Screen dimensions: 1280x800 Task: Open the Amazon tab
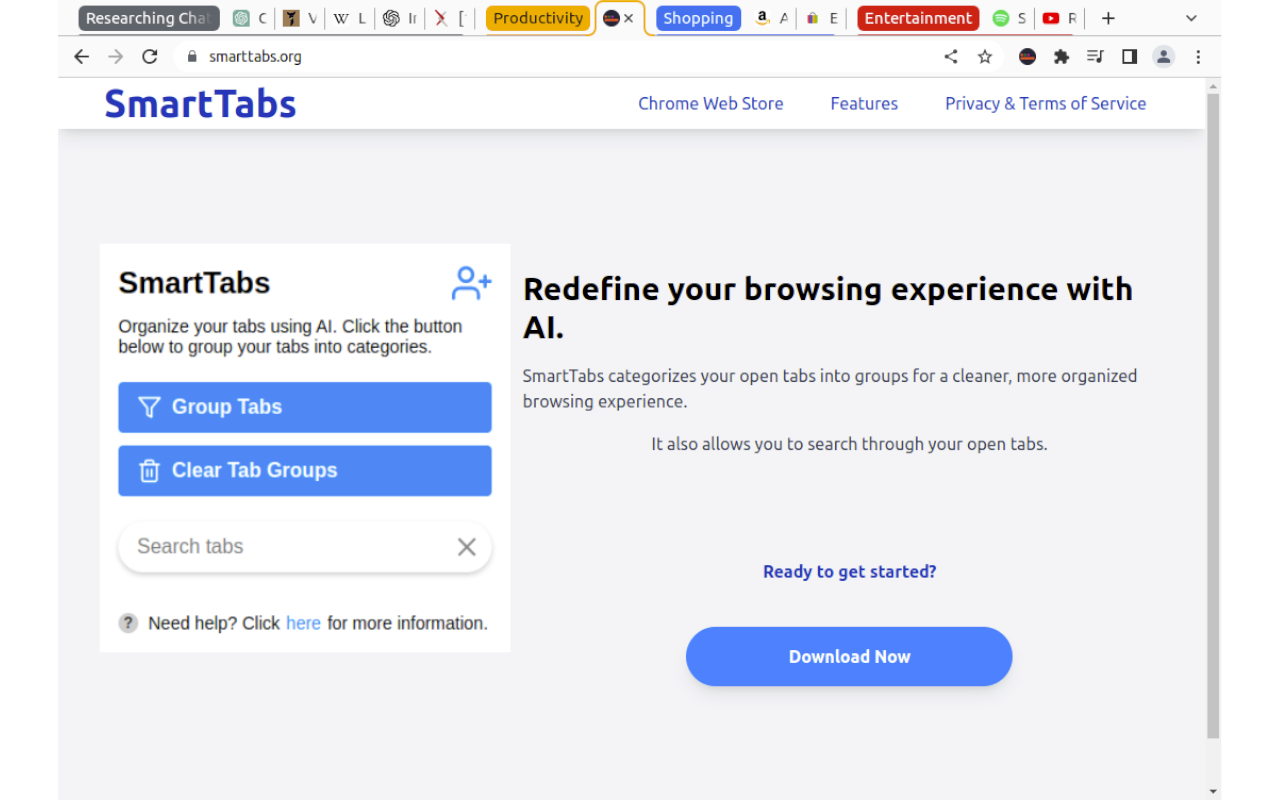(x=771, y=18)
